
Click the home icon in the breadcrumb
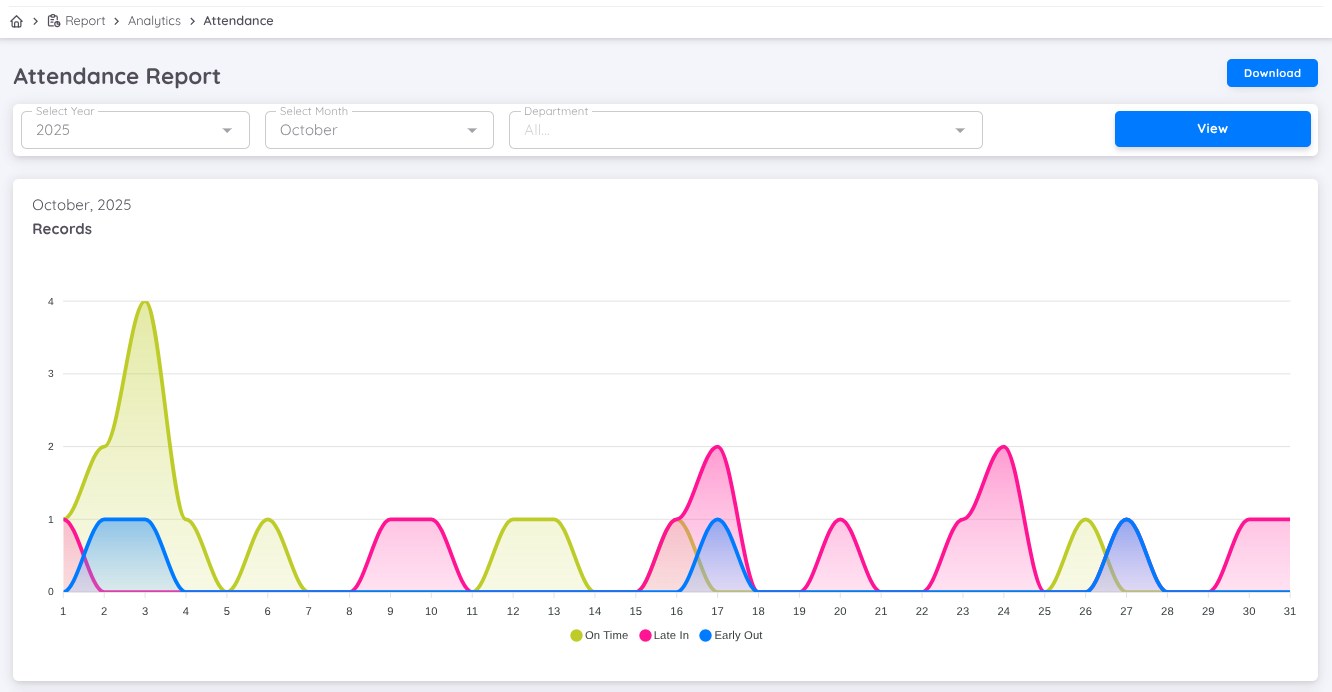coord(16,20)
